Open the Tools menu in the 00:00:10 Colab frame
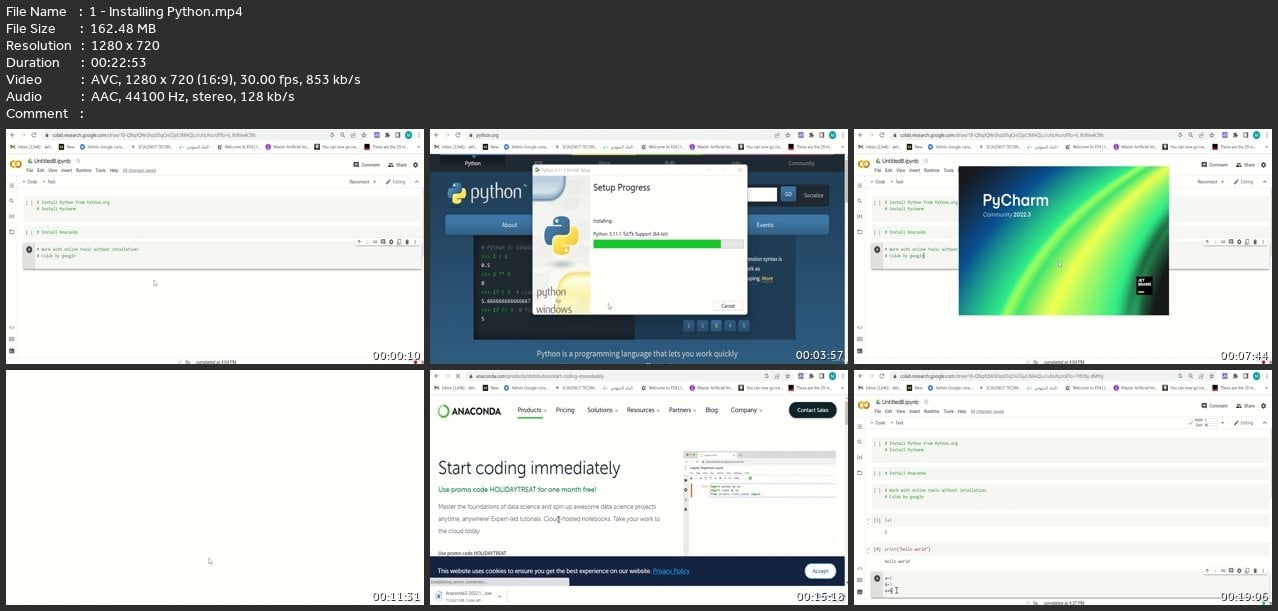Image resolution: width=1278 pixels, height=611 pixels. pyautogui.click(x=100, y=170)
